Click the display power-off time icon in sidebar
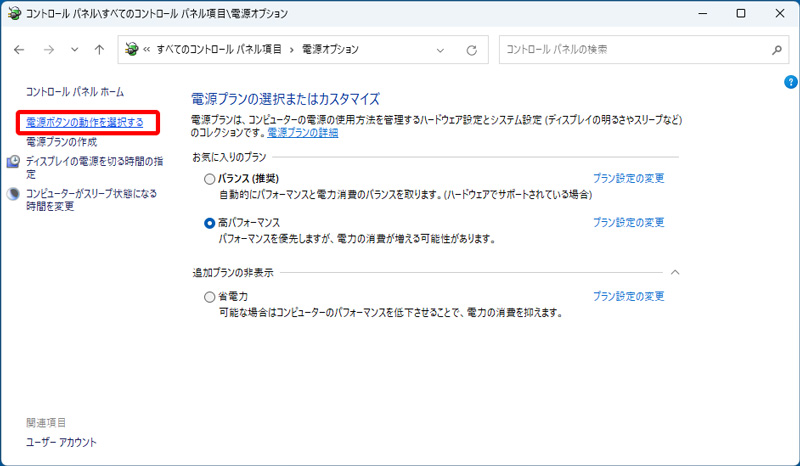The height and width of the screenshot is (466, 800). pyautogui.click(x=14, y=161)
